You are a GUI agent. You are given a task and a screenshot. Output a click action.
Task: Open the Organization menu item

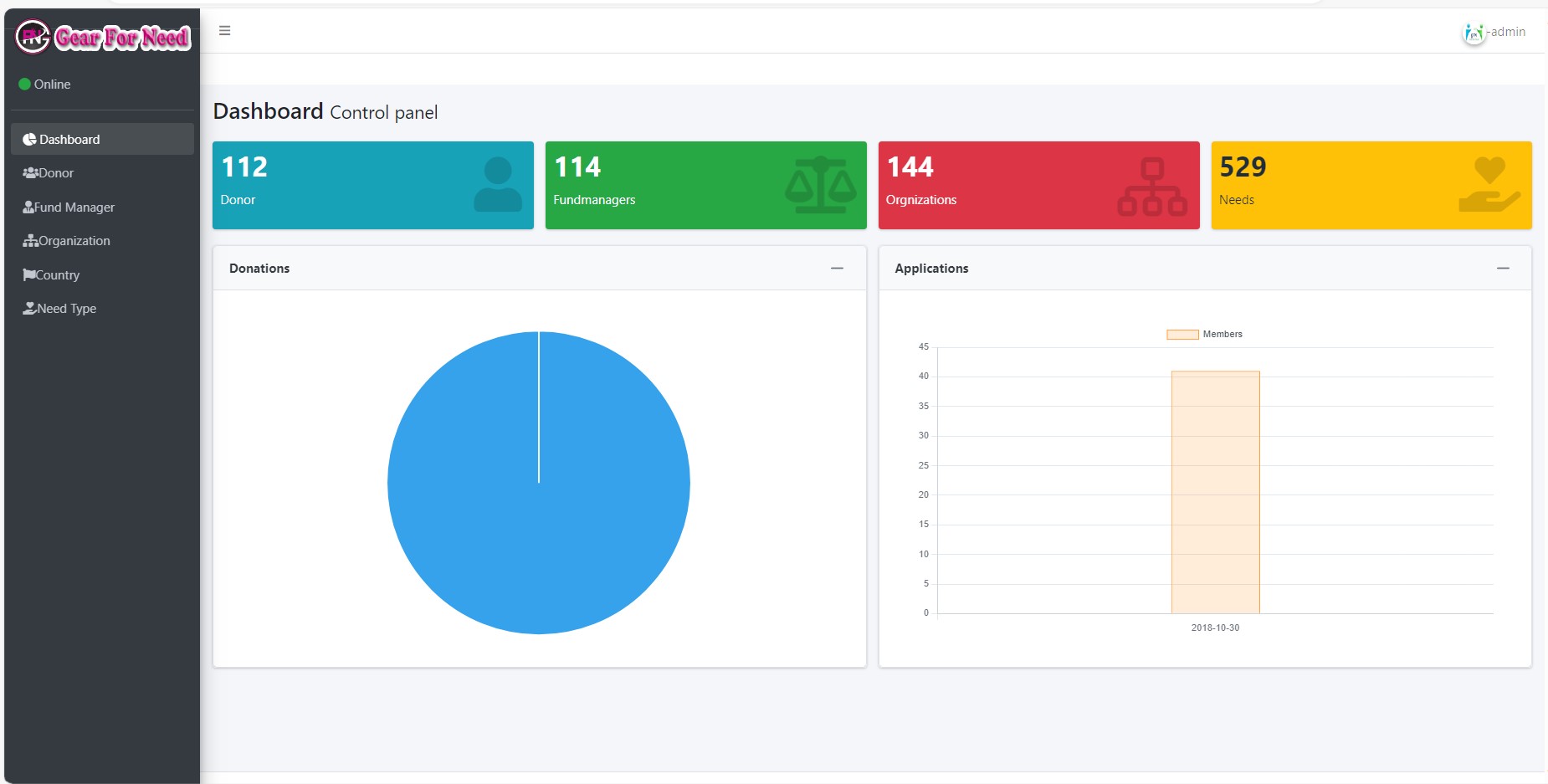click(x=102, y=241)
